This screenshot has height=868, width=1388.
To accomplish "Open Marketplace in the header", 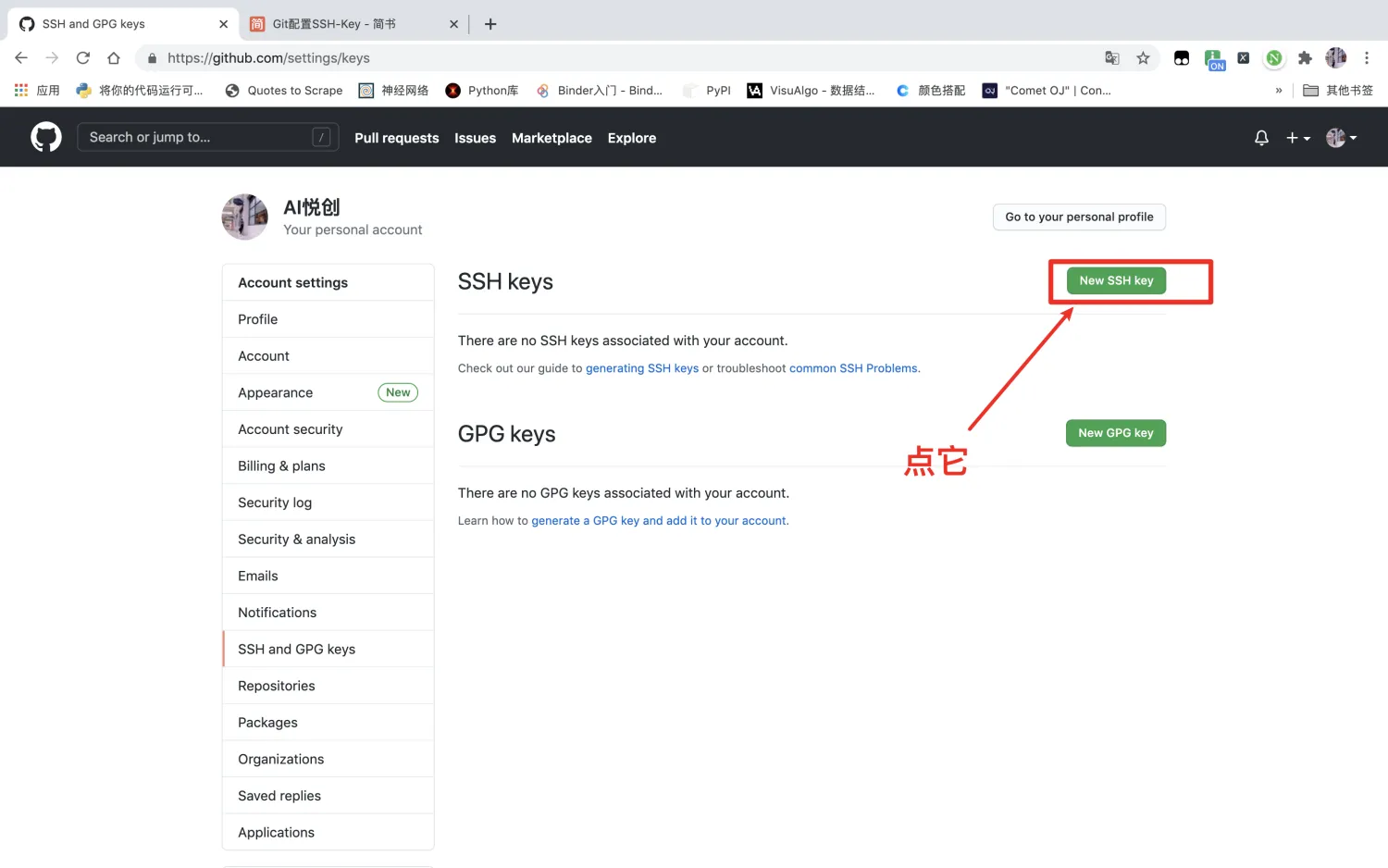I will pyautogui.click(x=551, y=138).
